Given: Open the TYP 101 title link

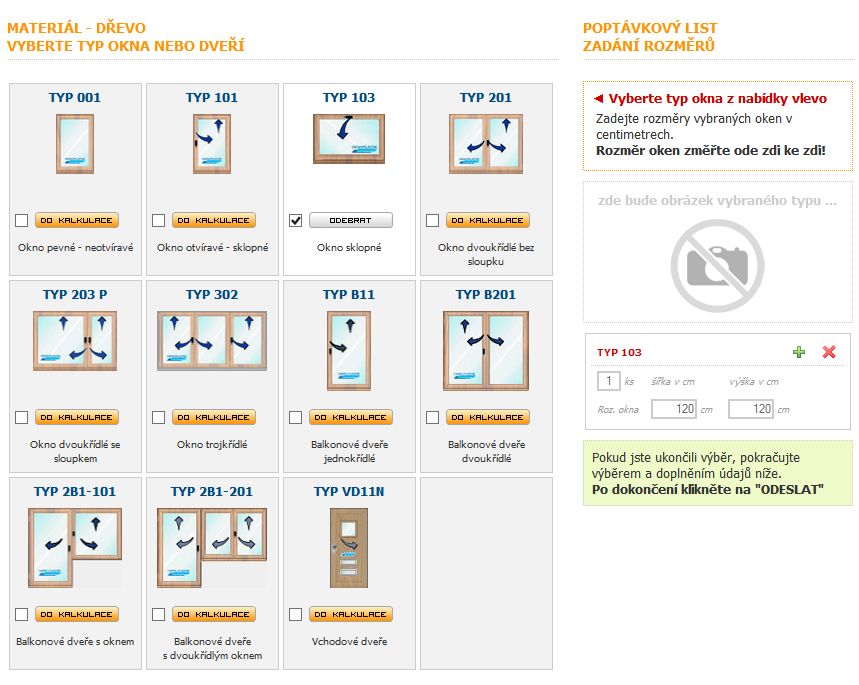Looking at the screenshot, I should [x=212, y=98].
